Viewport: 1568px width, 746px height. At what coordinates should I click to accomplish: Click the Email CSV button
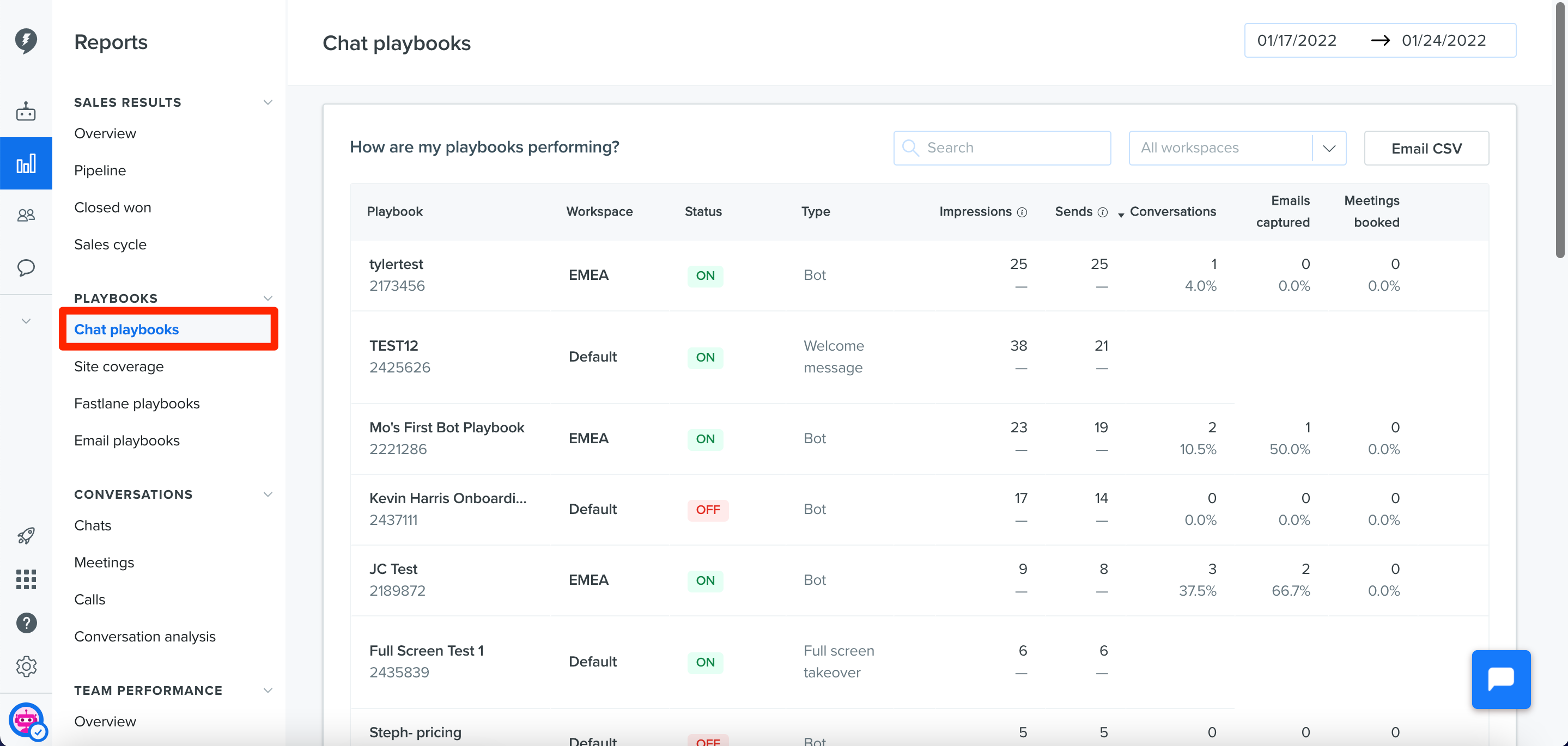pyautogui.click(x=1426, y=148)
